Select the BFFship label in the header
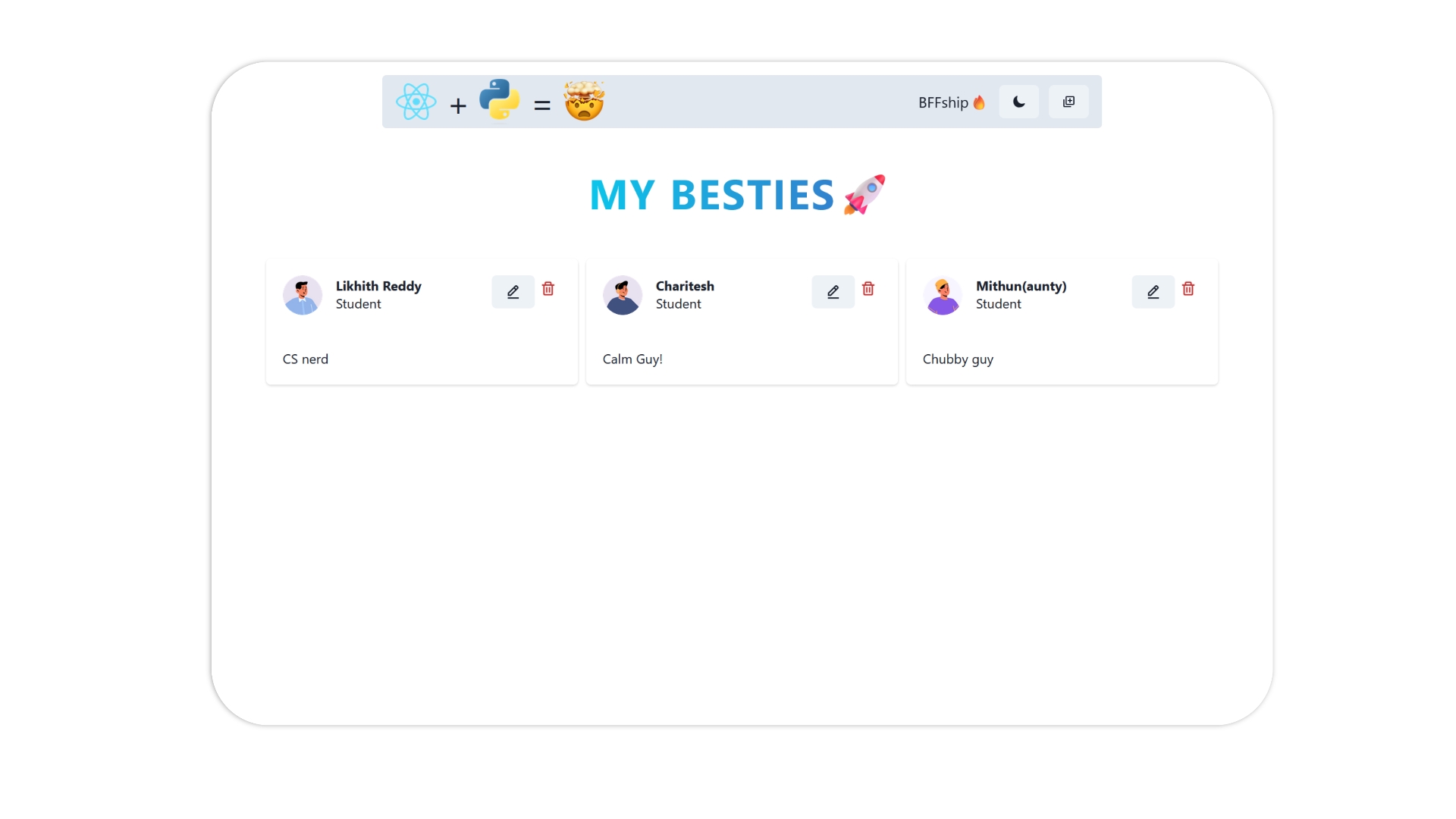The image size is (1456, 819). click(x=944, y=102)
